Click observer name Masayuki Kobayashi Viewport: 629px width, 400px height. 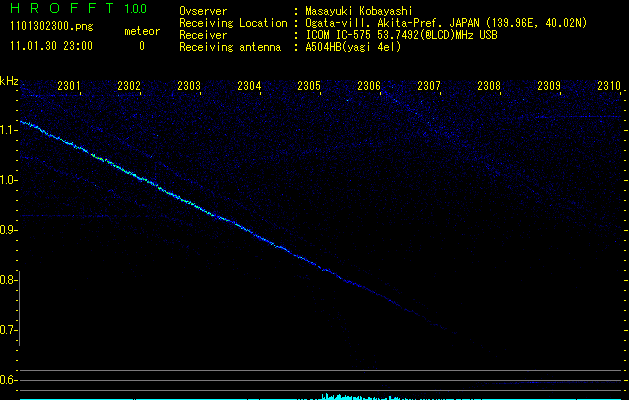[x=359, y=11]
